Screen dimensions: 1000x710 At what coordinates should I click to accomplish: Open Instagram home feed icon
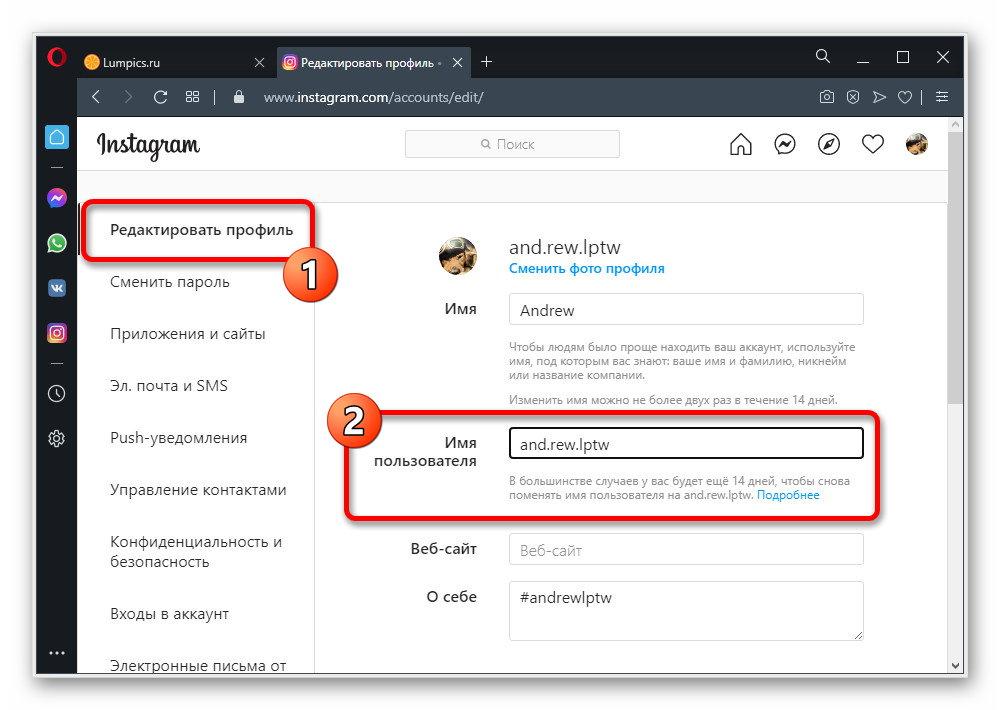coord(741,145)
